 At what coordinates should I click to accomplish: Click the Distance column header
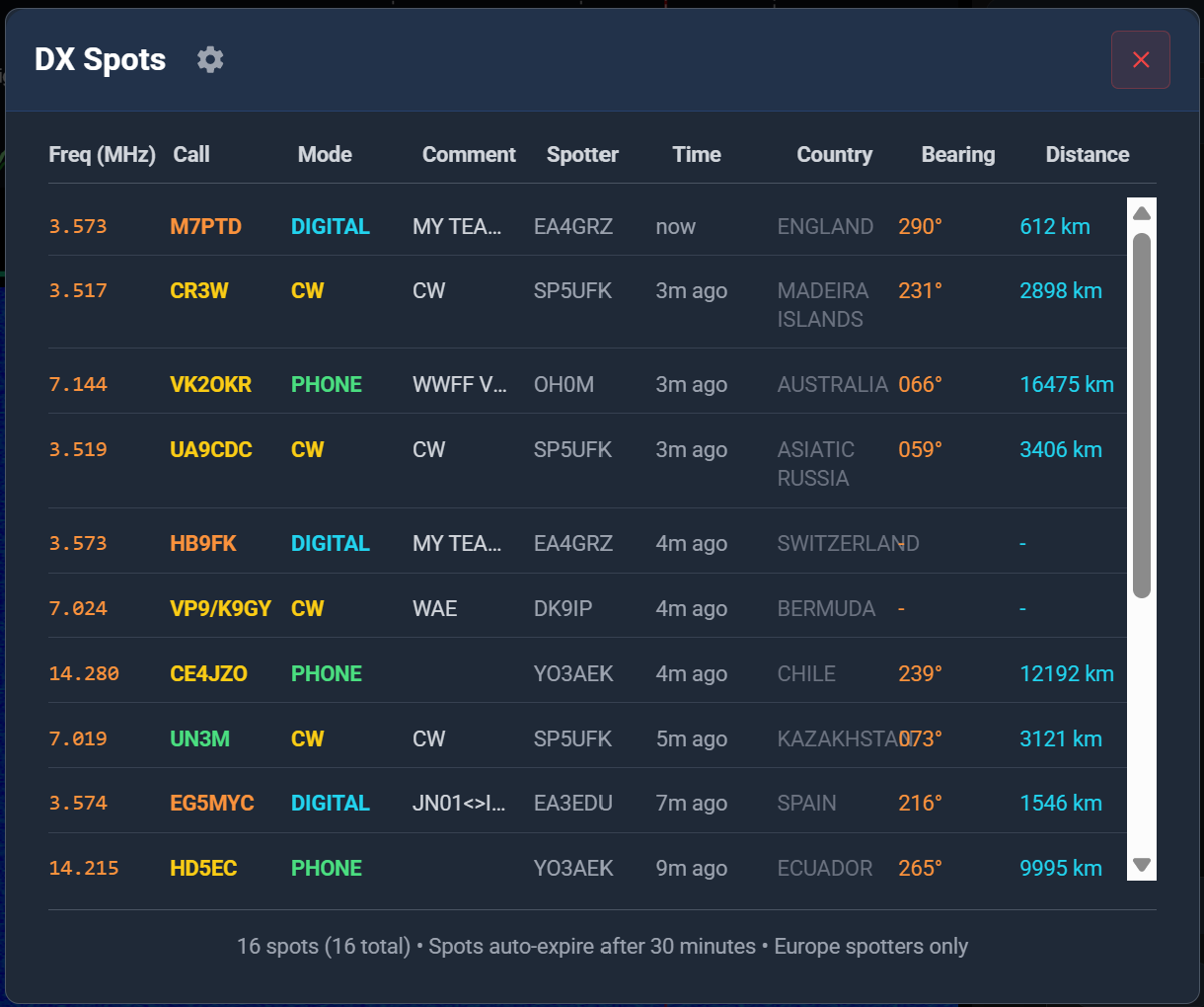1087,154
